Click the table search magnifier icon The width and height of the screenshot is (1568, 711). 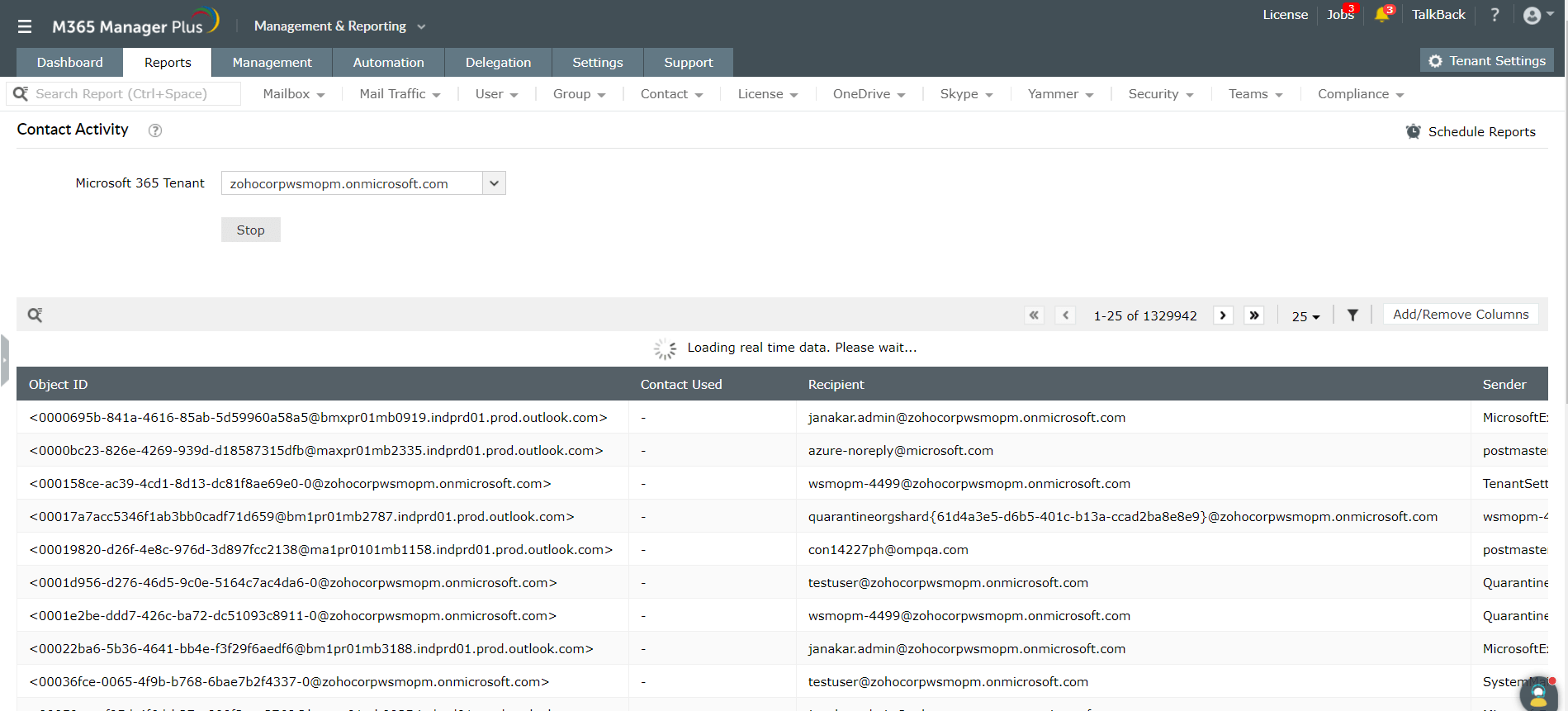pos(35,315)
